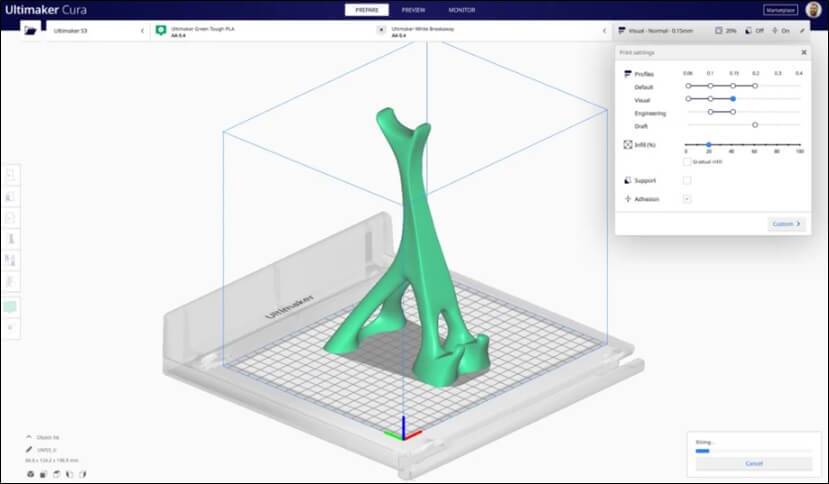Switch to the Monitor tab
Screen dimensions: 829x484
point(461,10)
